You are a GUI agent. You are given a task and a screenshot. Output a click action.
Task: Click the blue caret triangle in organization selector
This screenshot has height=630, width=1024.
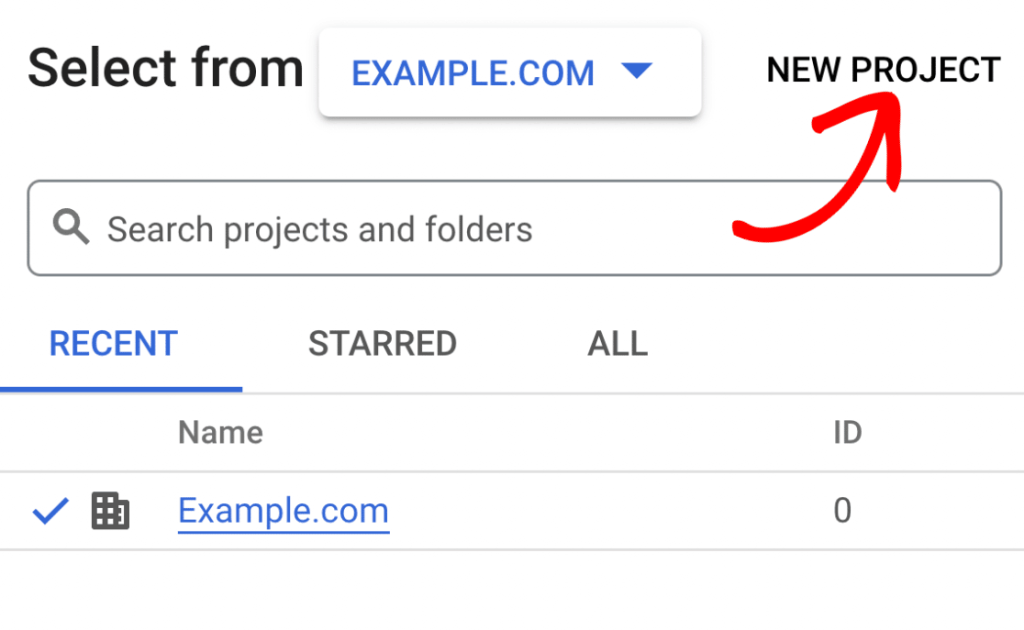[x=636, y=72]
